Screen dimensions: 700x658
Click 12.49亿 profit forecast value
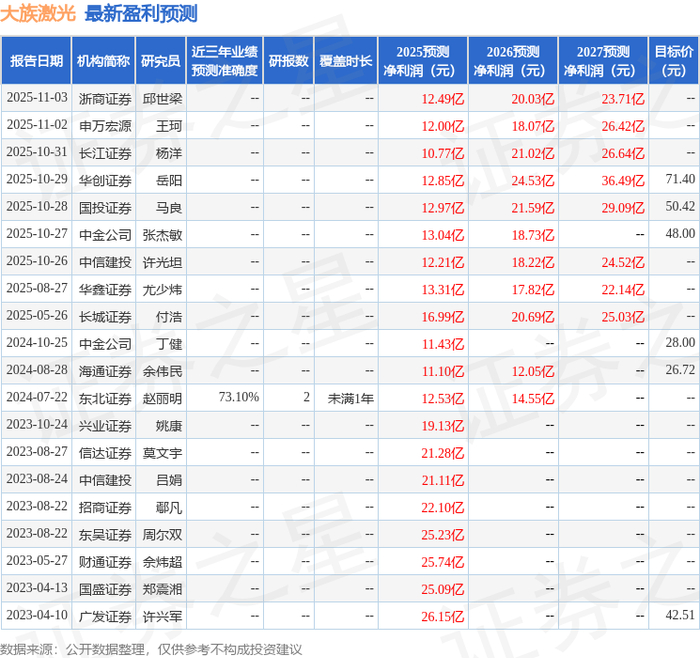click(443, 99)
